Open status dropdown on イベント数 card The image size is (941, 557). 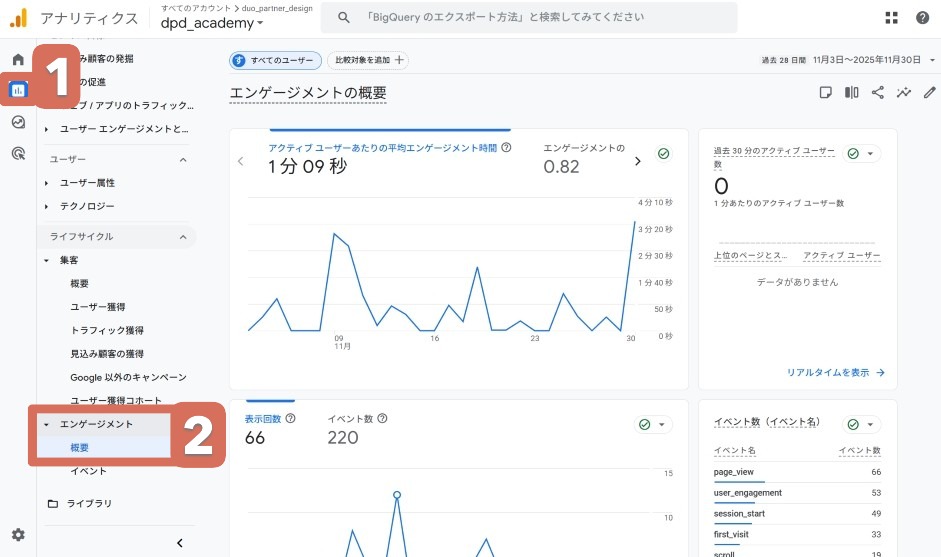pyautogui.click(x=862, y=424)
